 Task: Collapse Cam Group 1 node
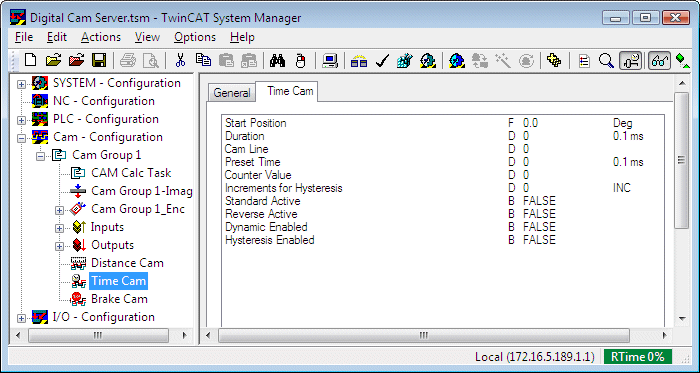point(41,156)
